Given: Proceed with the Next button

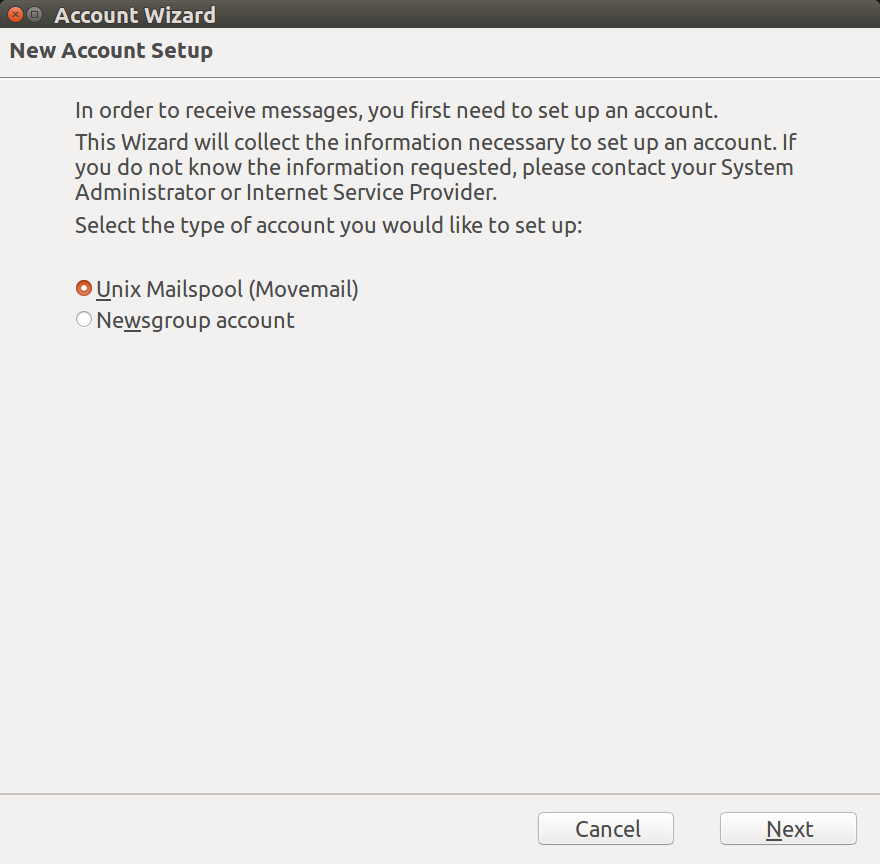Looking at the screenshot, I should click(x=788, y=829).
